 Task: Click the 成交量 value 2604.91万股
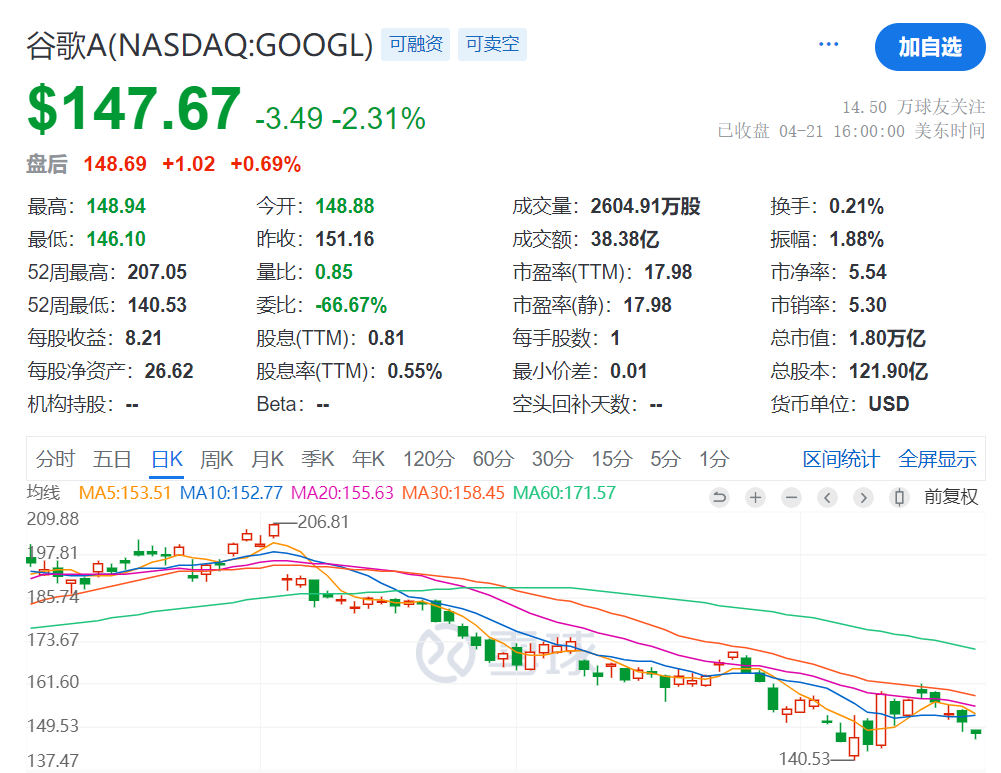645,206
